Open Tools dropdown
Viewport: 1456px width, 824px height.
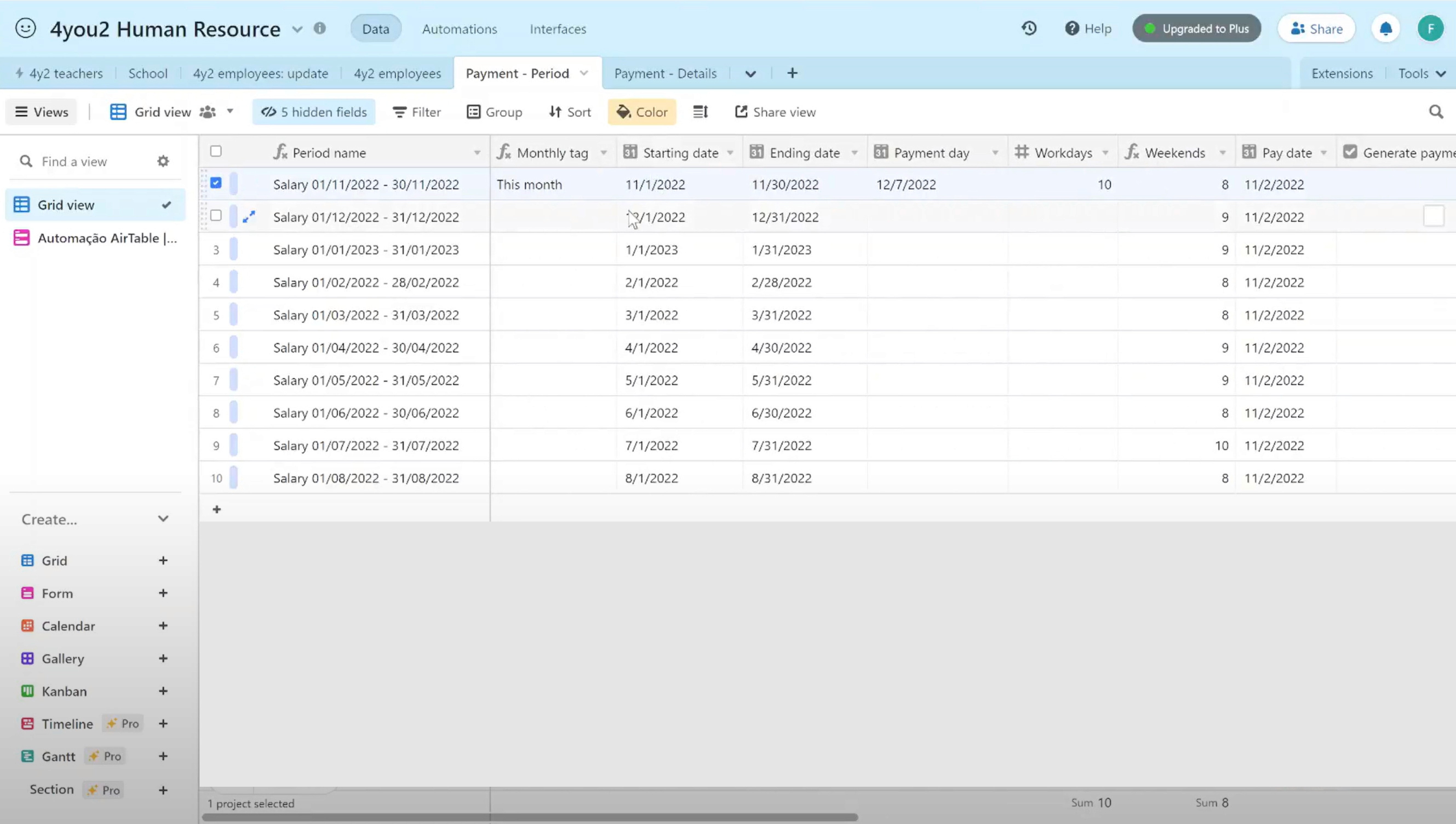point(1422,74)
